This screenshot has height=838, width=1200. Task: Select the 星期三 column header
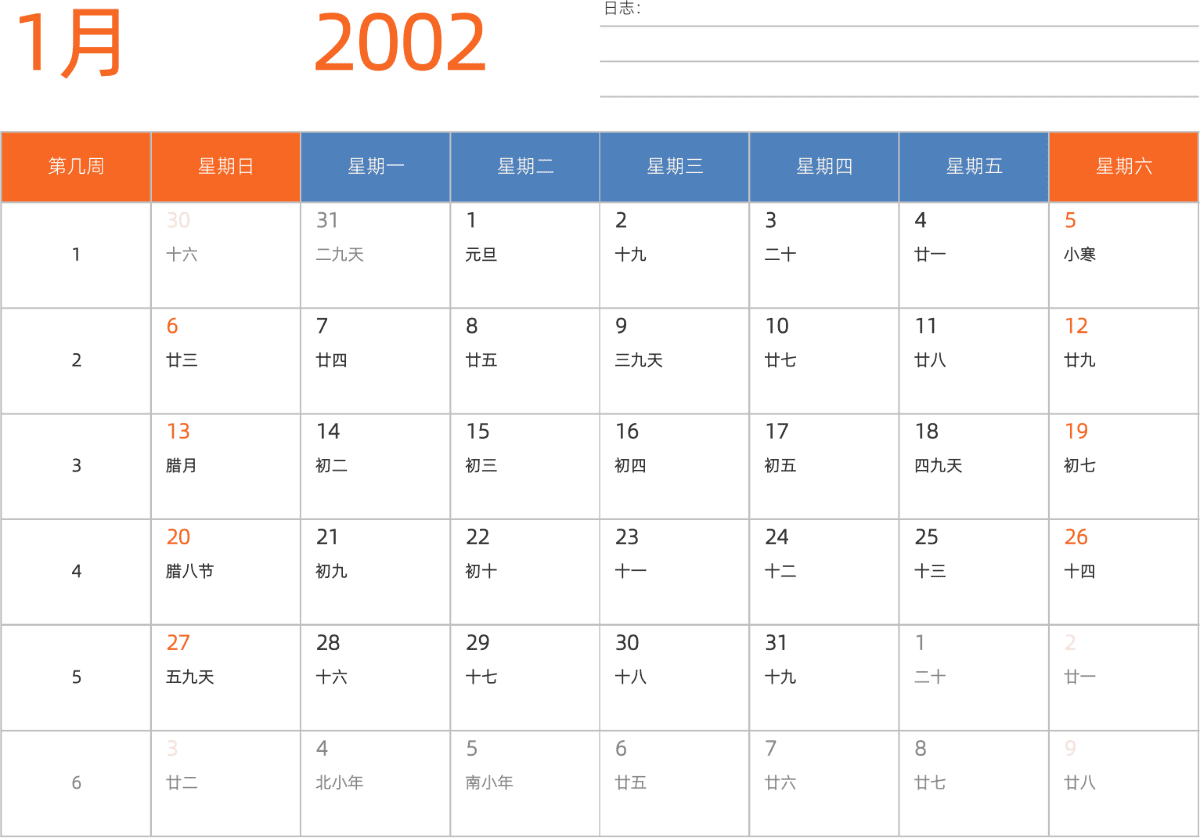tap(675, 167)
